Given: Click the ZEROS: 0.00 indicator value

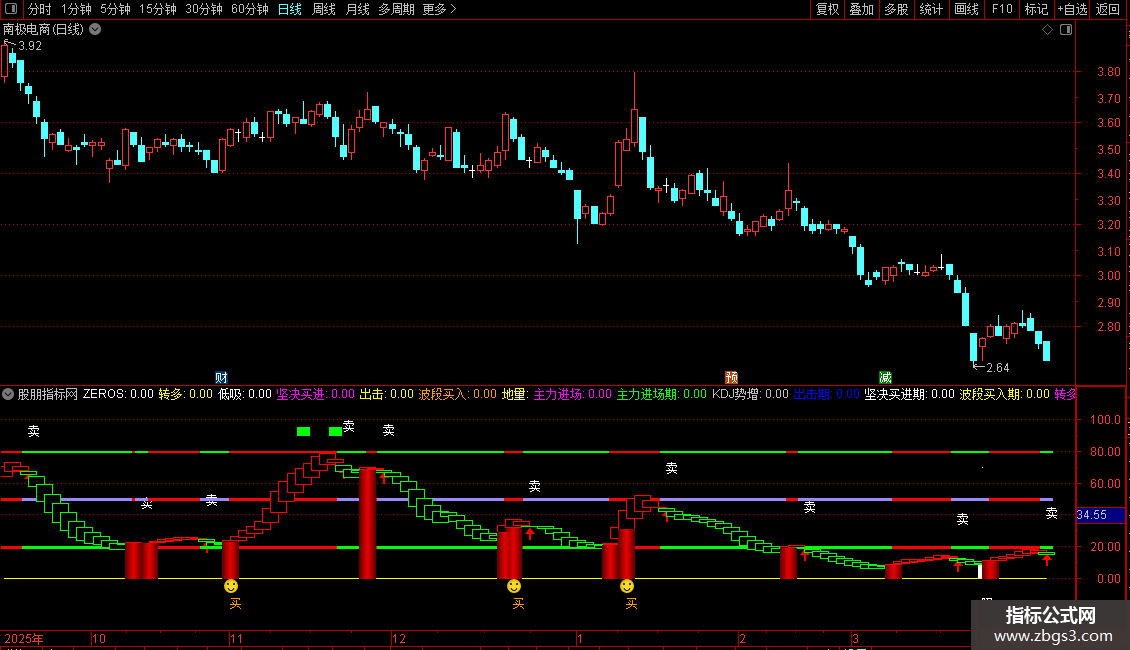Looking at the screenshot, I should pos(118,394).
